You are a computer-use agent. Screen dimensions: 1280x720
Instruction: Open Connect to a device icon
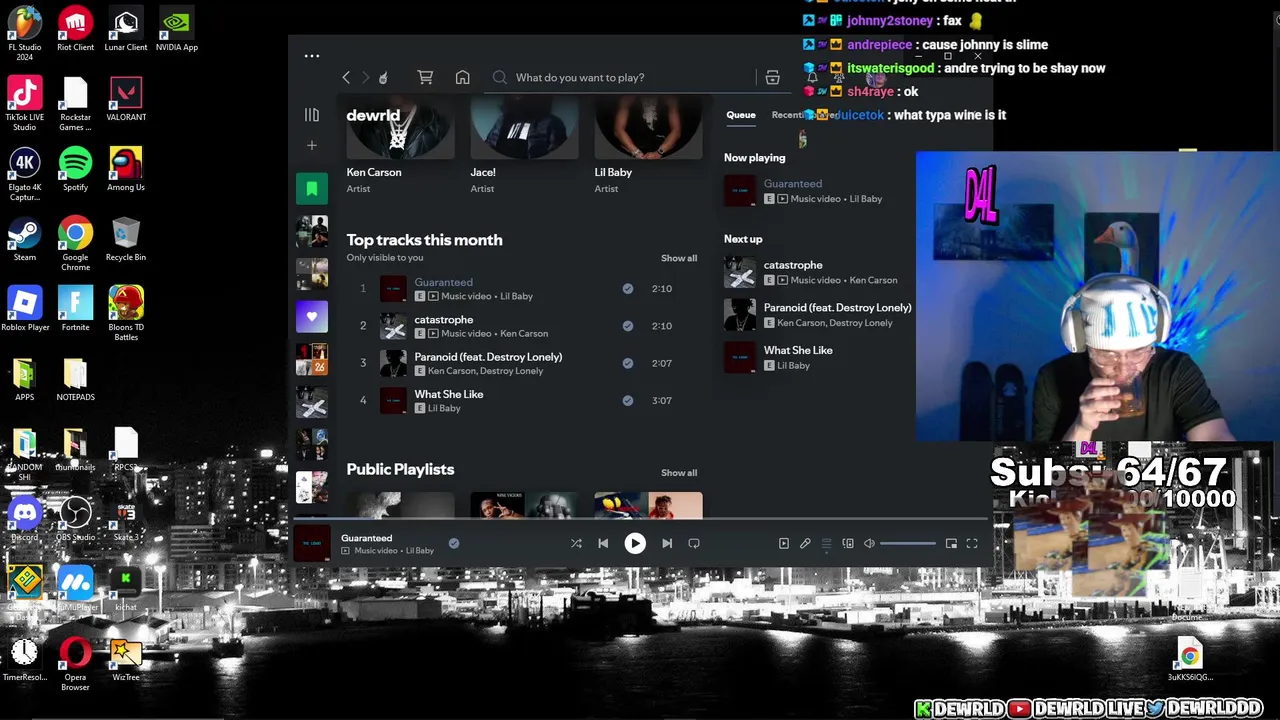point(848,543)
